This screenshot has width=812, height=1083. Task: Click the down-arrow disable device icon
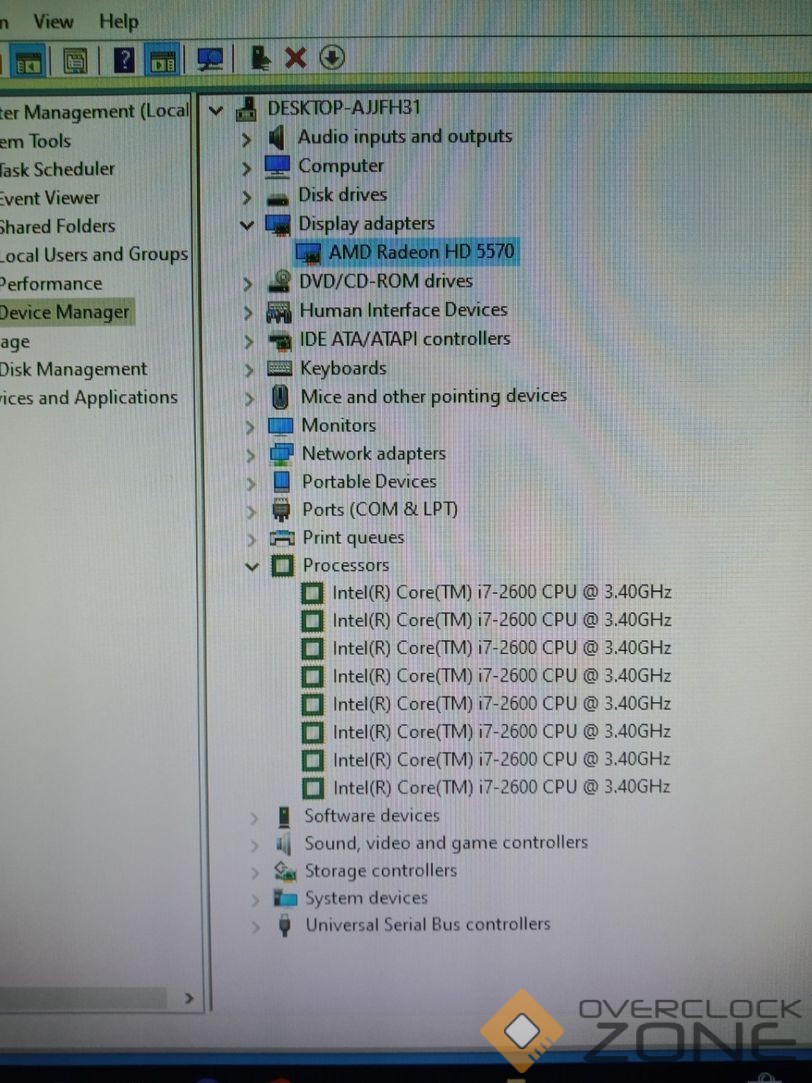point(332,58)
